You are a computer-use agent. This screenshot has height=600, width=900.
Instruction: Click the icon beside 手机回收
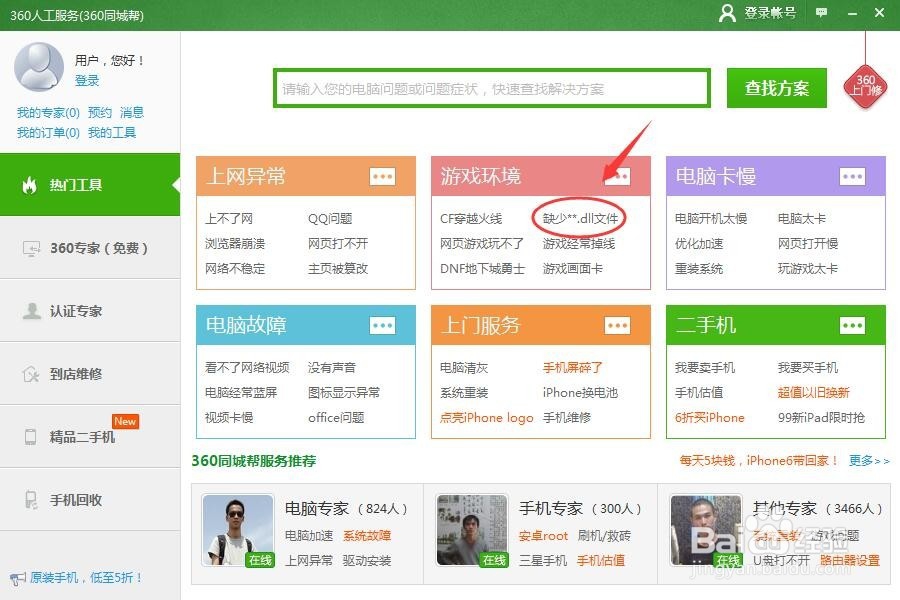(x=31, y=500)
